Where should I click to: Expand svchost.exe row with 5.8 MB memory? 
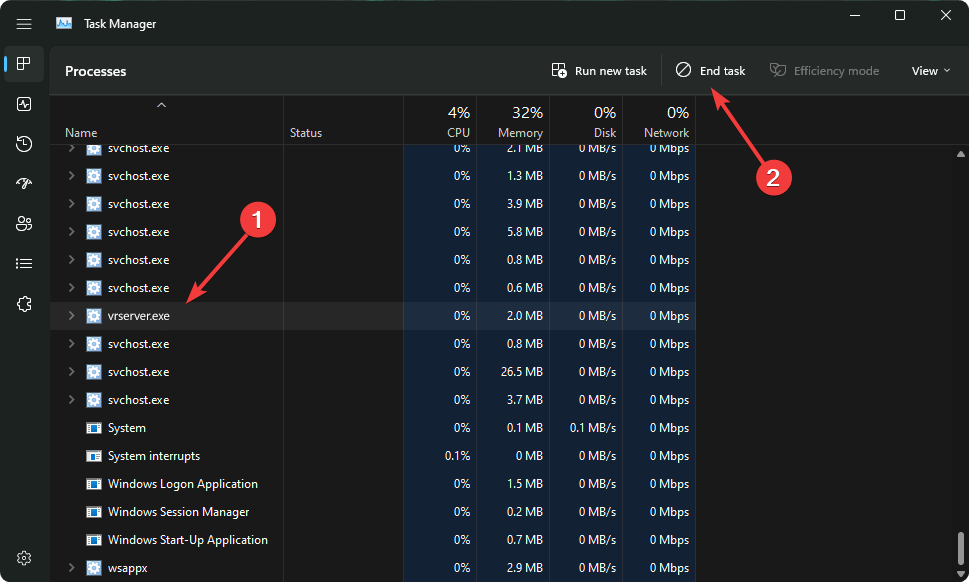(x=71, y=232)
